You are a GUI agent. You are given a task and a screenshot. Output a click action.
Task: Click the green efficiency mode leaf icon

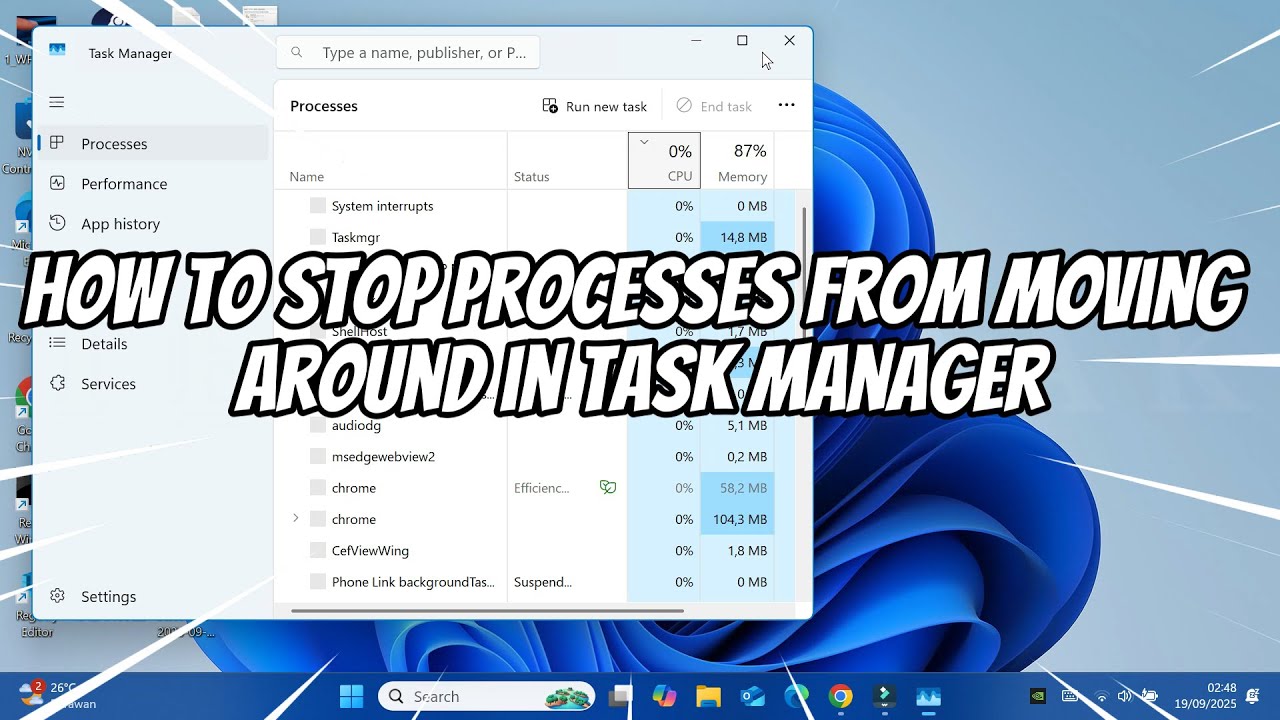607,487
